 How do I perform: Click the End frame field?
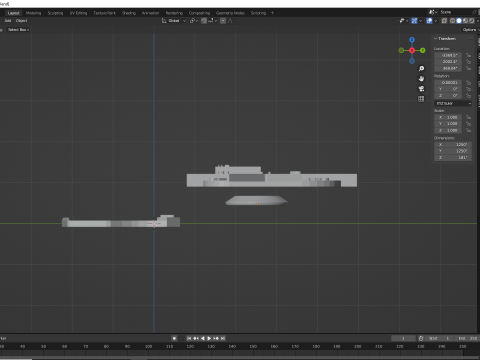click(466, 338)
